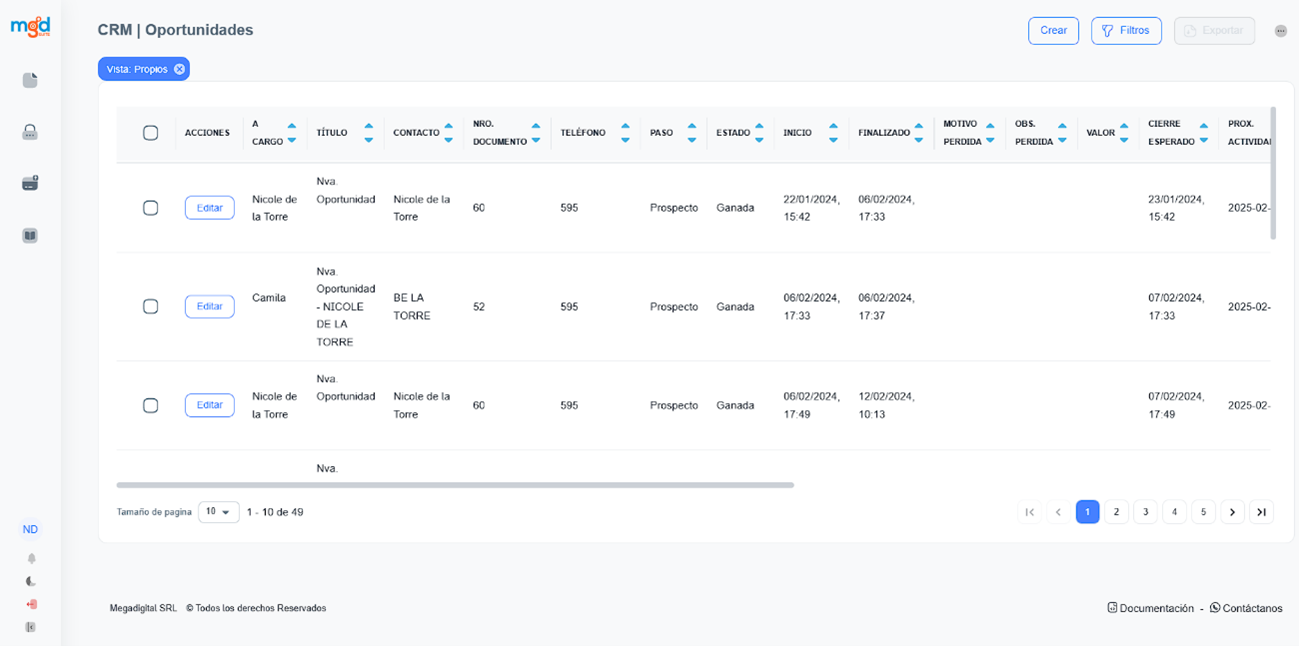Open the page size dropdown showing 10
The height and width of the screenshot is (646, 1299).
[218, 512]
